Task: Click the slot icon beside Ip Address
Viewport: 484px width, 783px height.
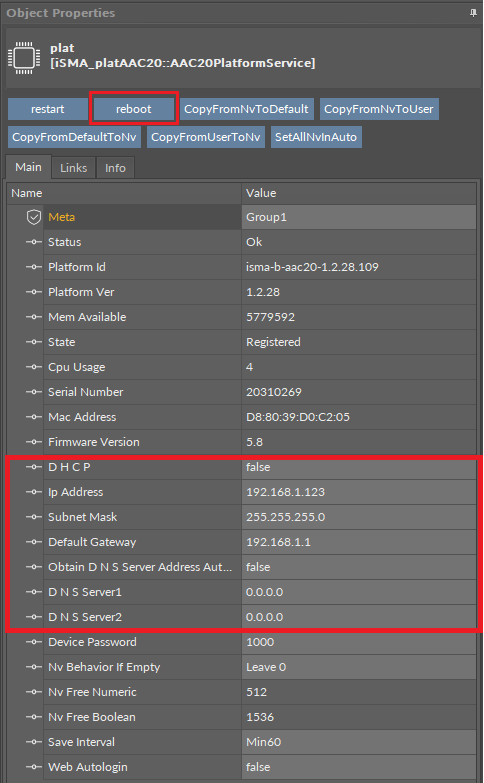Action: click(33, 492)
